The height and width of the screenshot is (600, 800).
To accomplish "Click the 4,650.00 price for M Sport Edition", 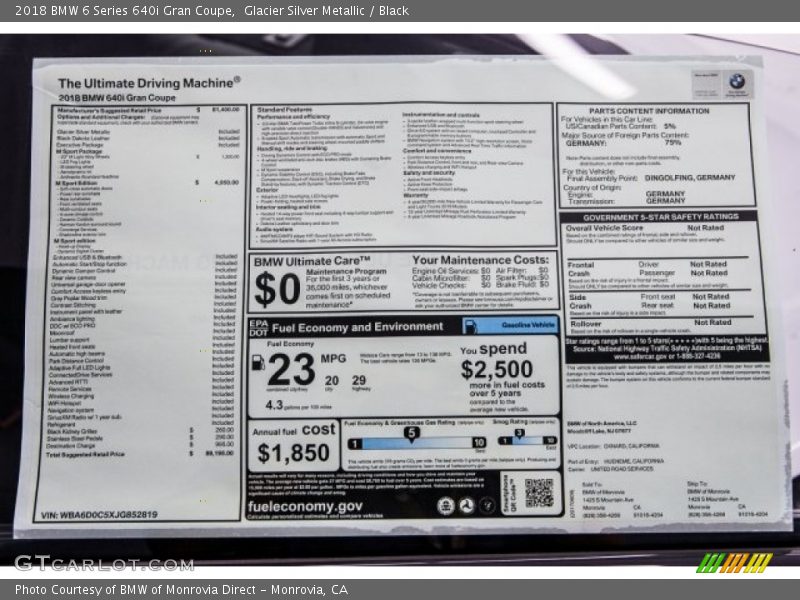I will tap(226, 182).
